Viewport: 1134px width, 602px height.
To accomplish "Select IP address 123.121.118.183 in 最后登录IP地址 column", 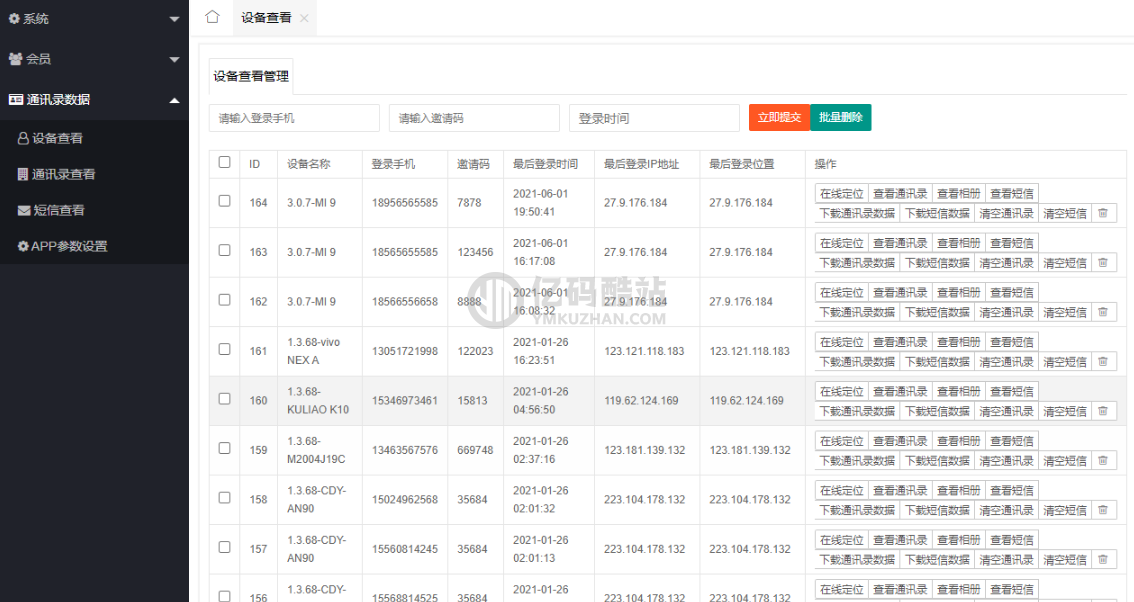I will point(644,351).
